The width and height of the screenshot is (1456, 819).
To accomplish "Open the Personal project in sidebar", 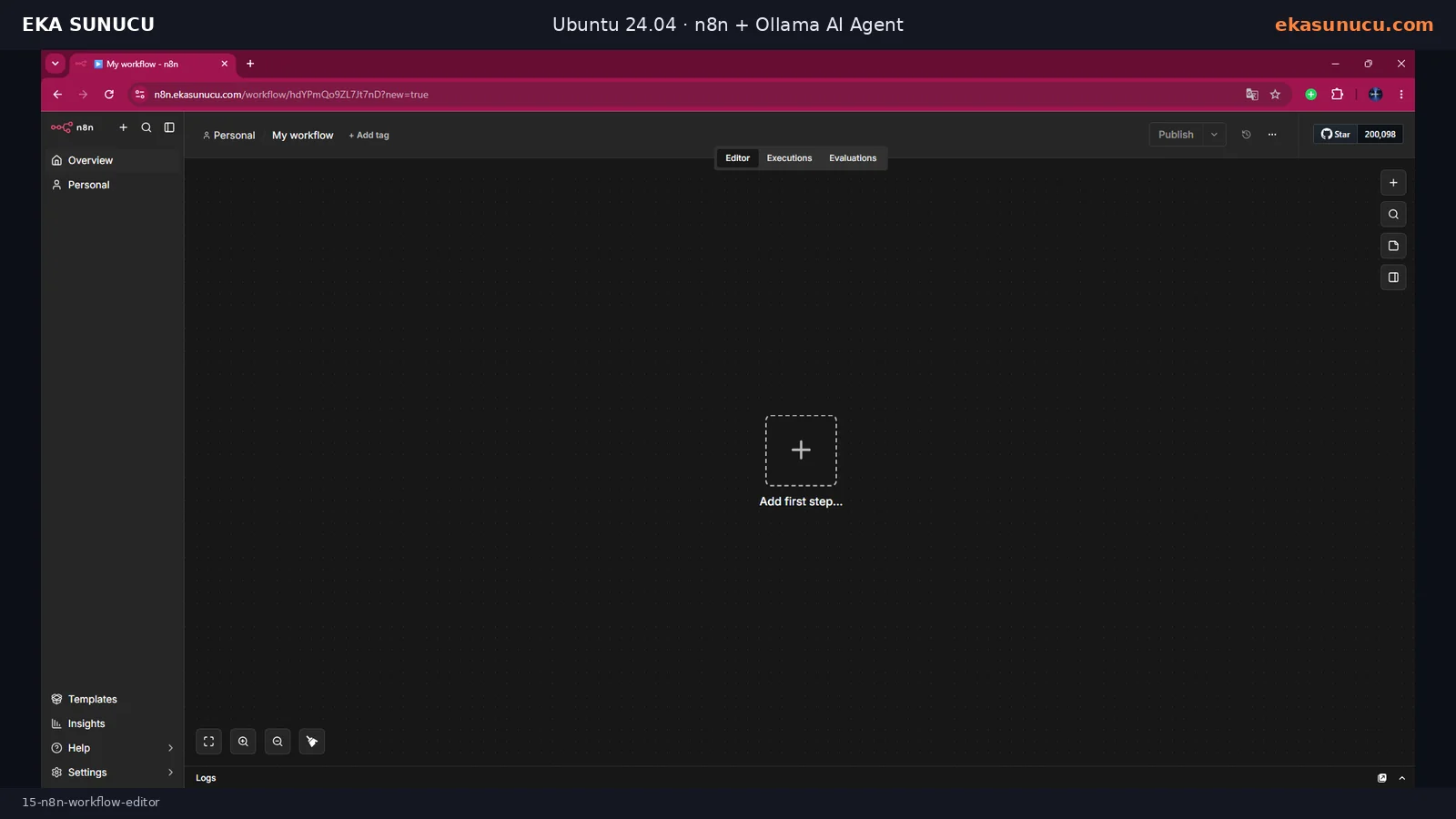I will click(112, 185).
